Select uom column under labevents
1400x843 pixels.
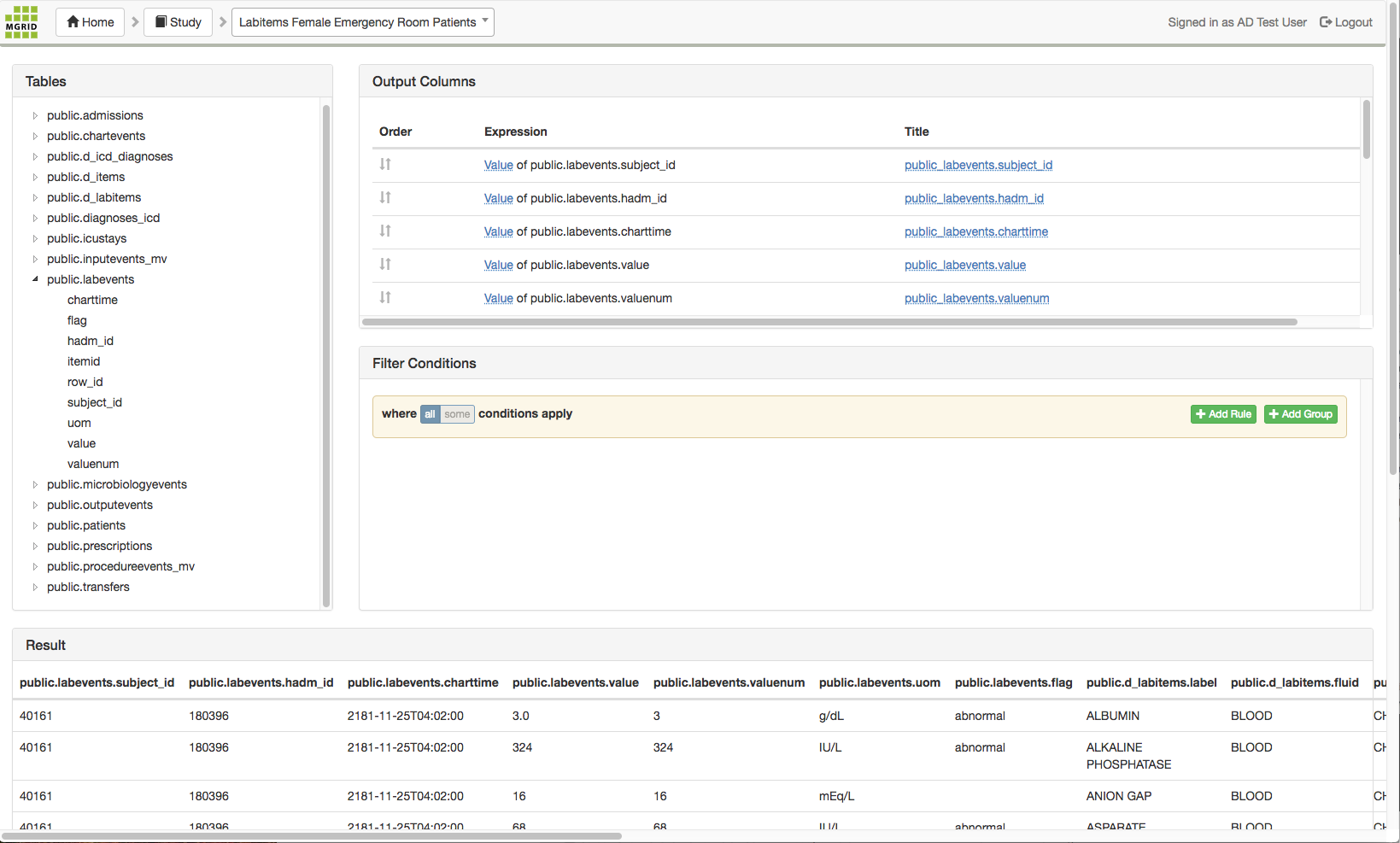click(79, 423)
